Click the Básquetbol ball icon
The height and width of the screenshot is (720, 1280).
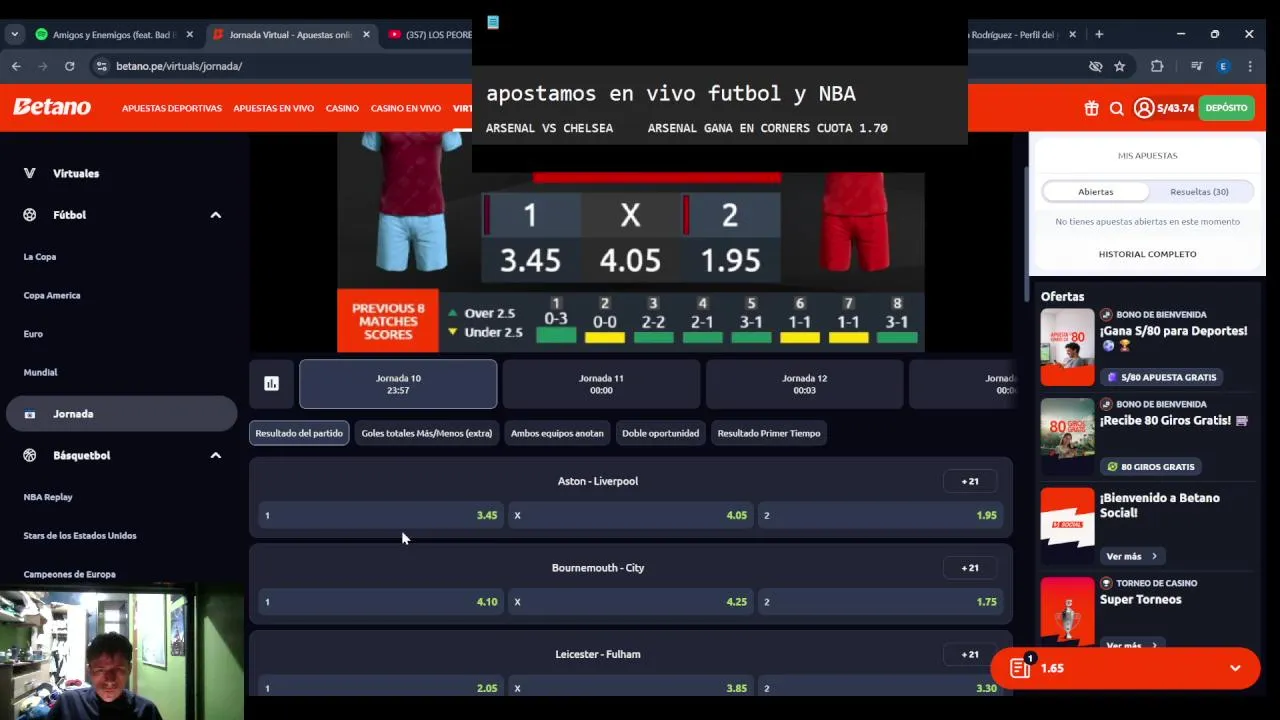tap(30, 455)
